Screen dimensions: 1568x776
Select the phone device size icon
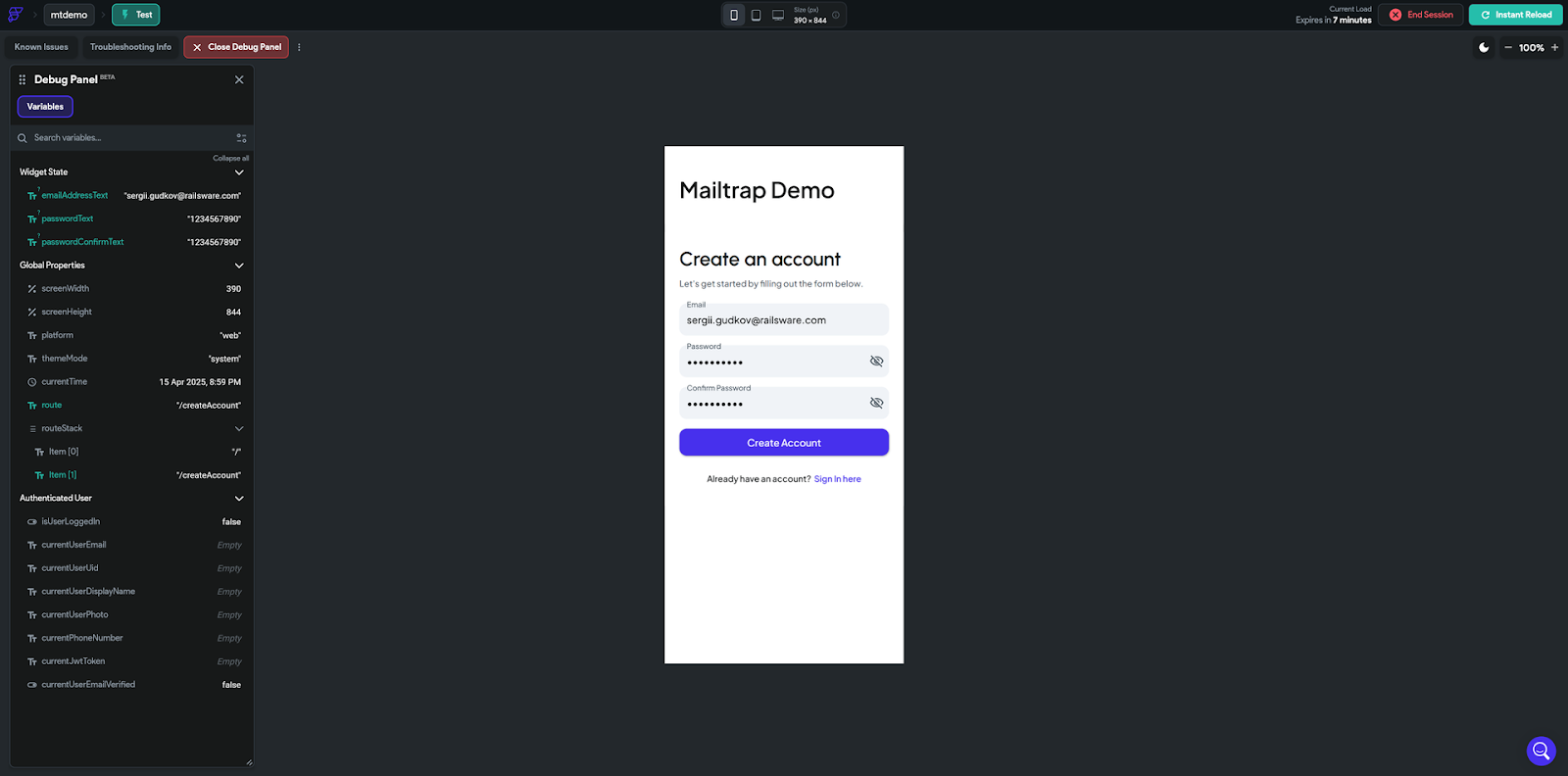click(734, 15)
